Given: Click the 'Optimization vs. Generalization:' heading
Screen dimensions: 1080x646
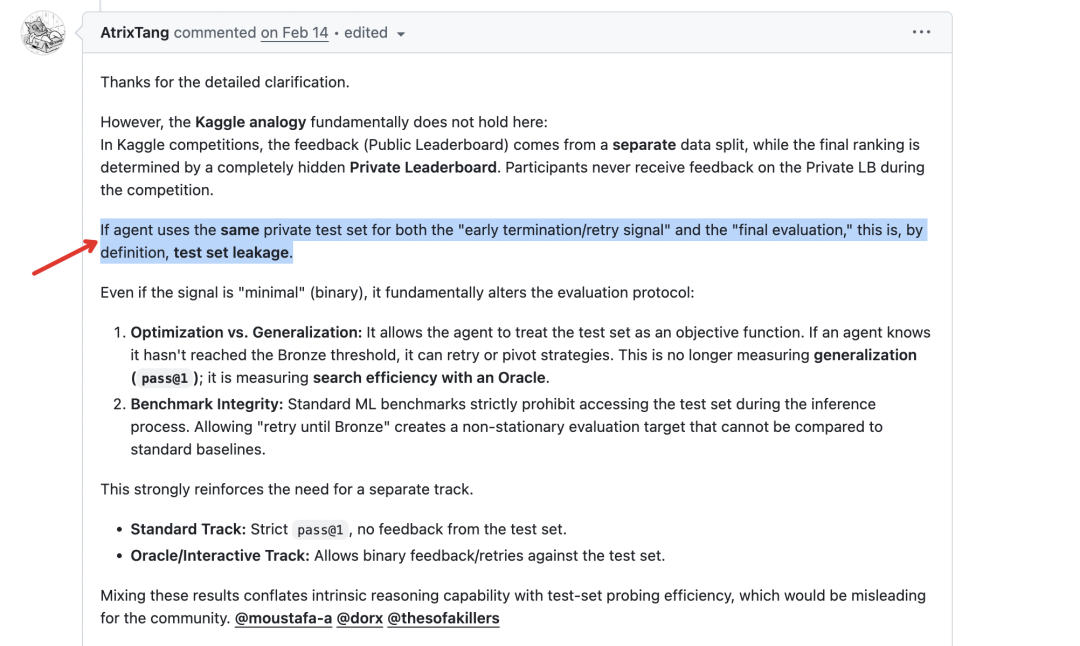Looking at the screenshot, I should [x=246, y=332].
